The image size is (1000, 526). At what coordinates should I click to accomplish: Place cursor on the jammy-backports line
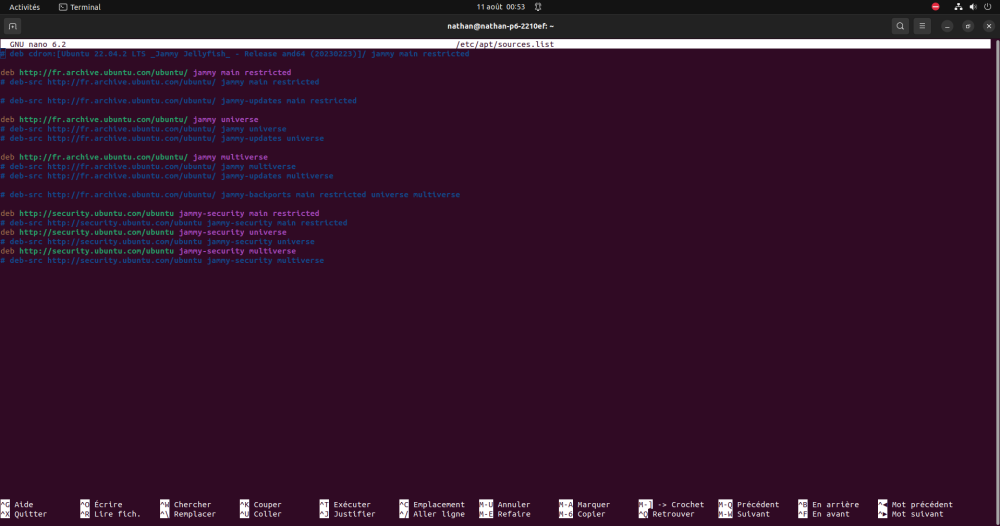tap(230, 195)
